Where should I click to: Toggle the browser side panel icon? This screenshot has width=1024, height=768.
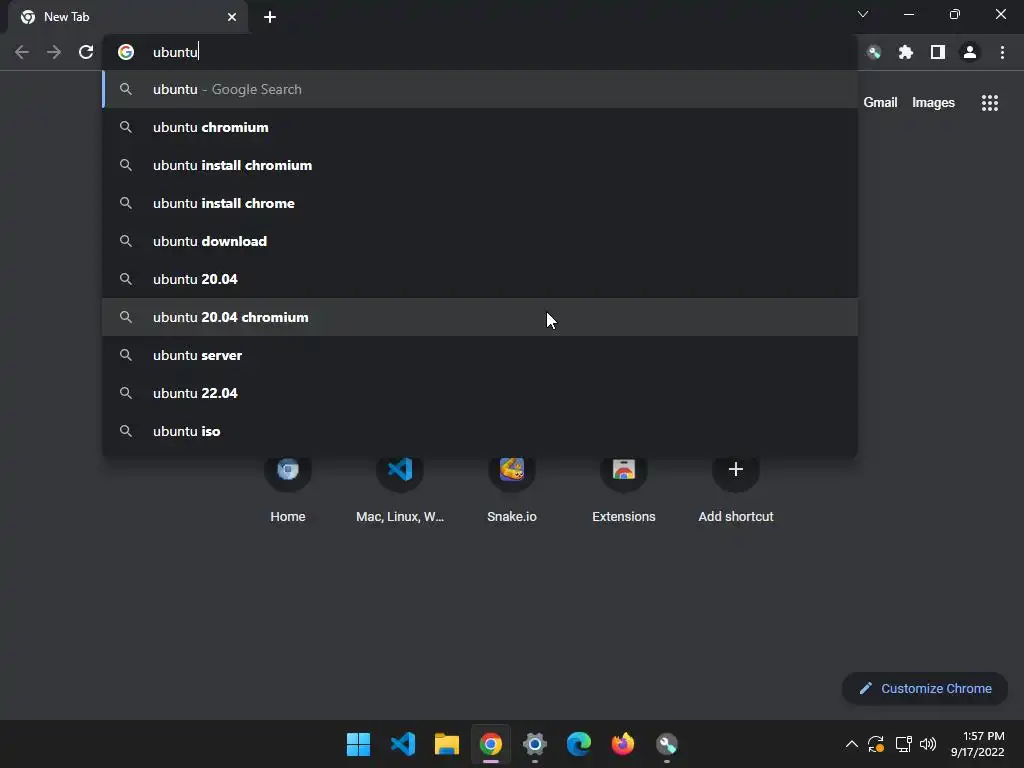click(x=938, y=52)
